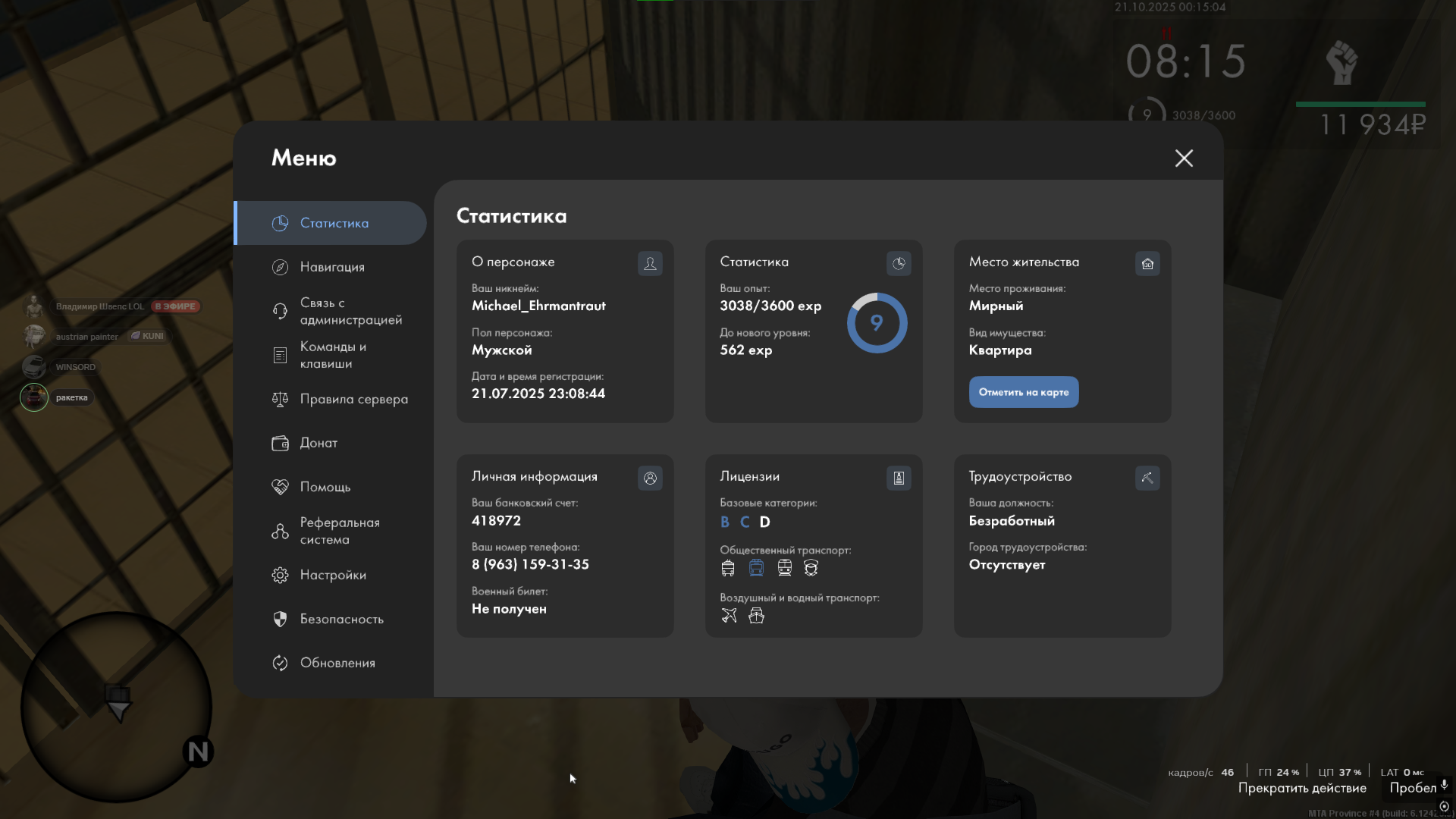Open the Навигация menu section
Screen dimensions: 1456x819
point(331,267)
